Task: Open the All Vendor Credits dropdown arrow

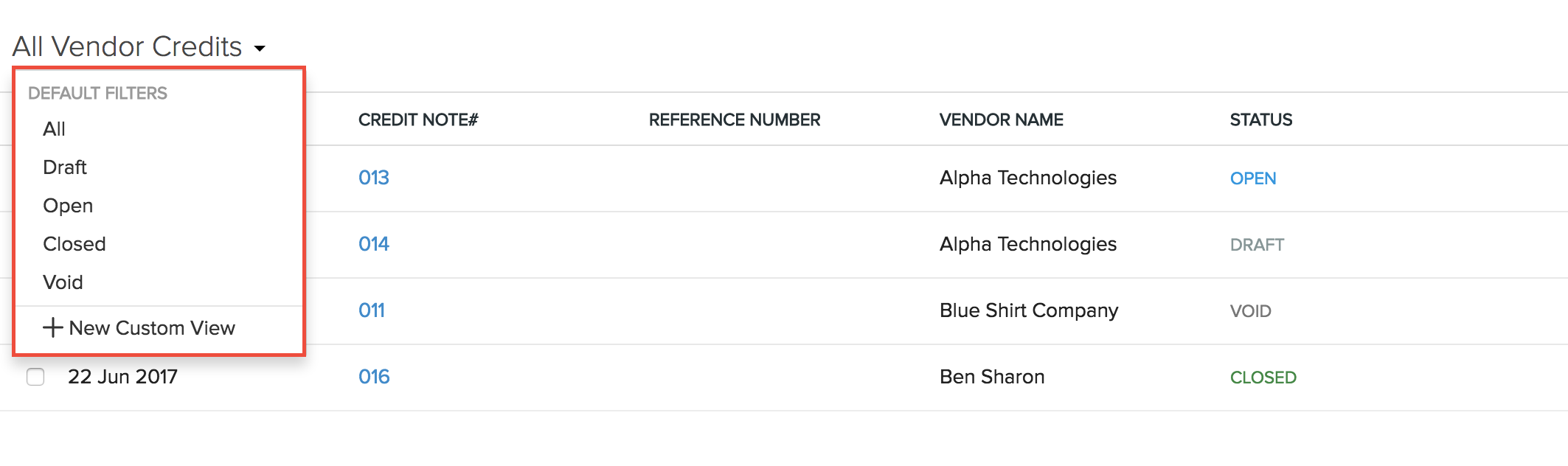Action: click(x=260, y=47)
